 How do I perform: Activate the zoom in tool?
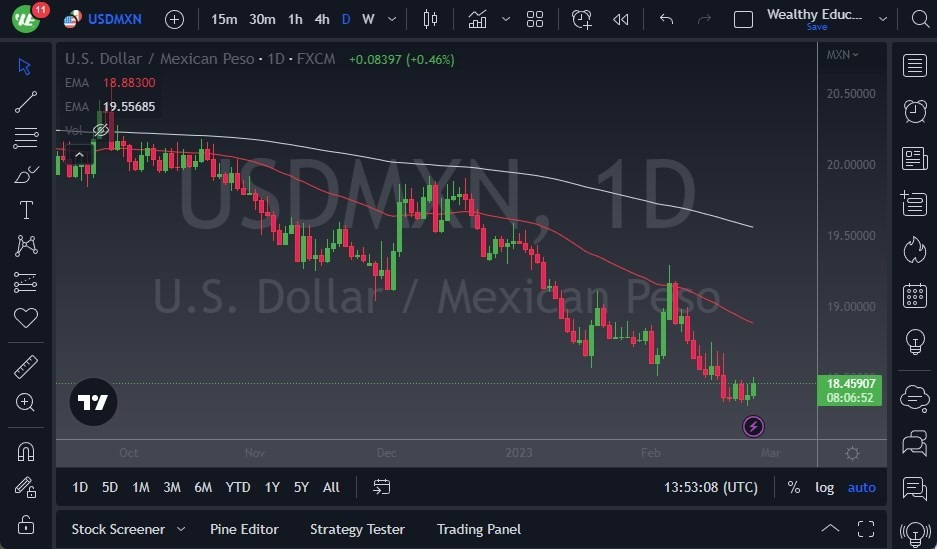click(x=25, y=403)
